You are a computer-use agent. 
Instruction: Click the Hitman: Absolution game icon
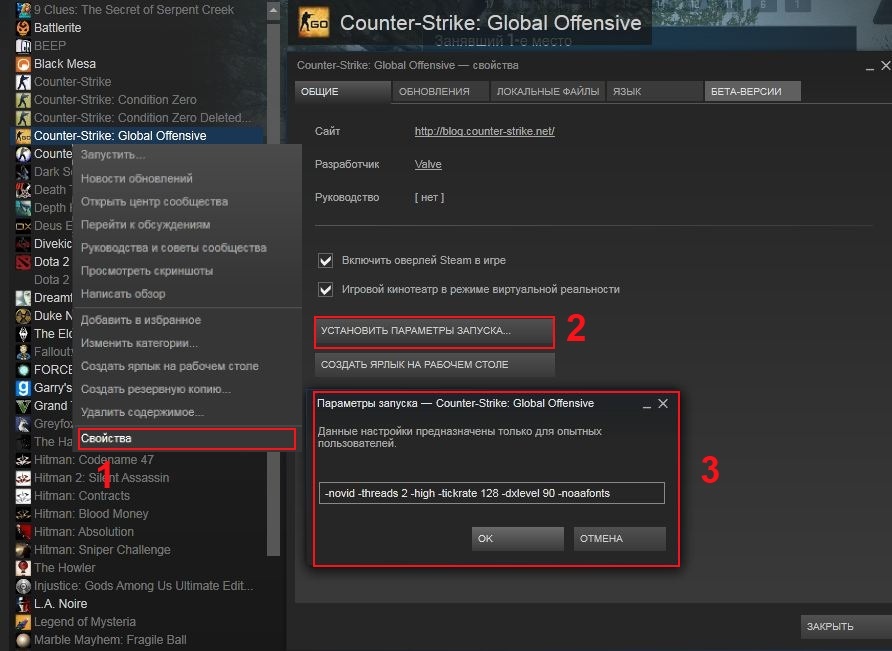click(23, 531)
